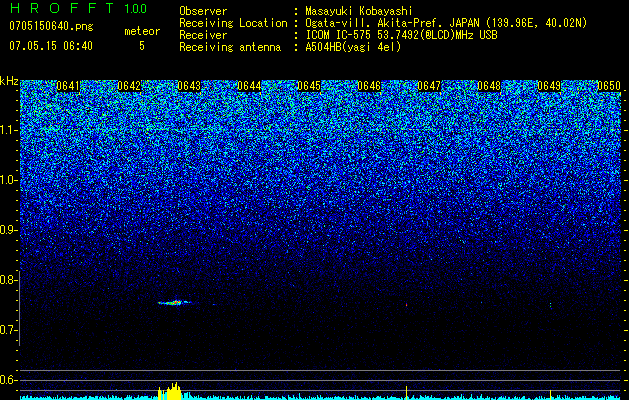The height and width of the screenshot is (400, 629).
Task: Click the 0645 time marker
Action: tap(309, 86)
